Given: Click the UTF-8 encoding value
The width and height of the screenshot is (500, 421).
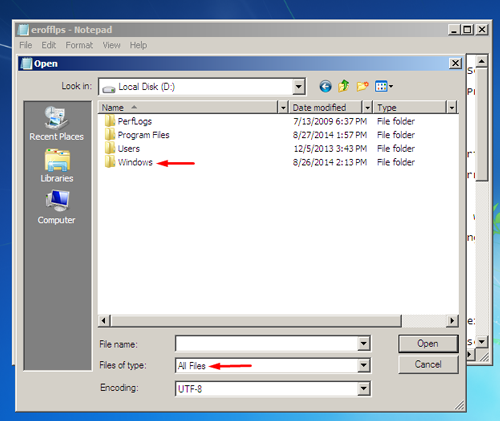Looking at the screenshot, I should coord(190,389).
